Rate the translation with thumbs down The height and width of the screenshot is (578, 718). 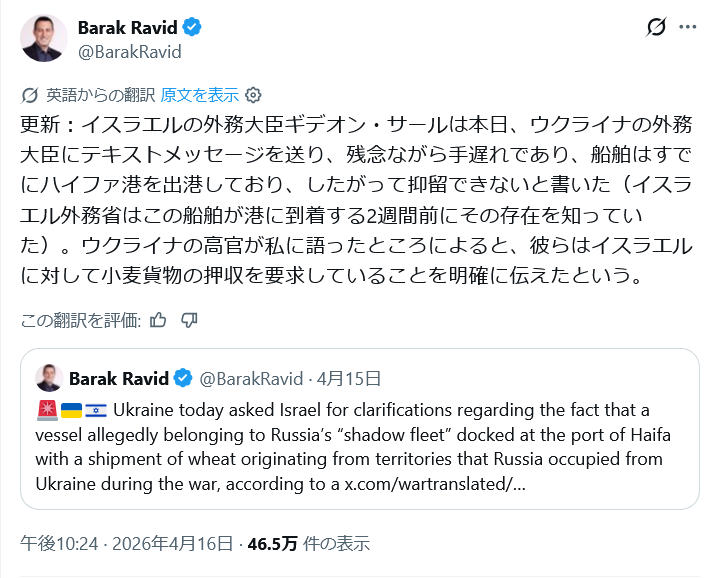tap(190, 320)
